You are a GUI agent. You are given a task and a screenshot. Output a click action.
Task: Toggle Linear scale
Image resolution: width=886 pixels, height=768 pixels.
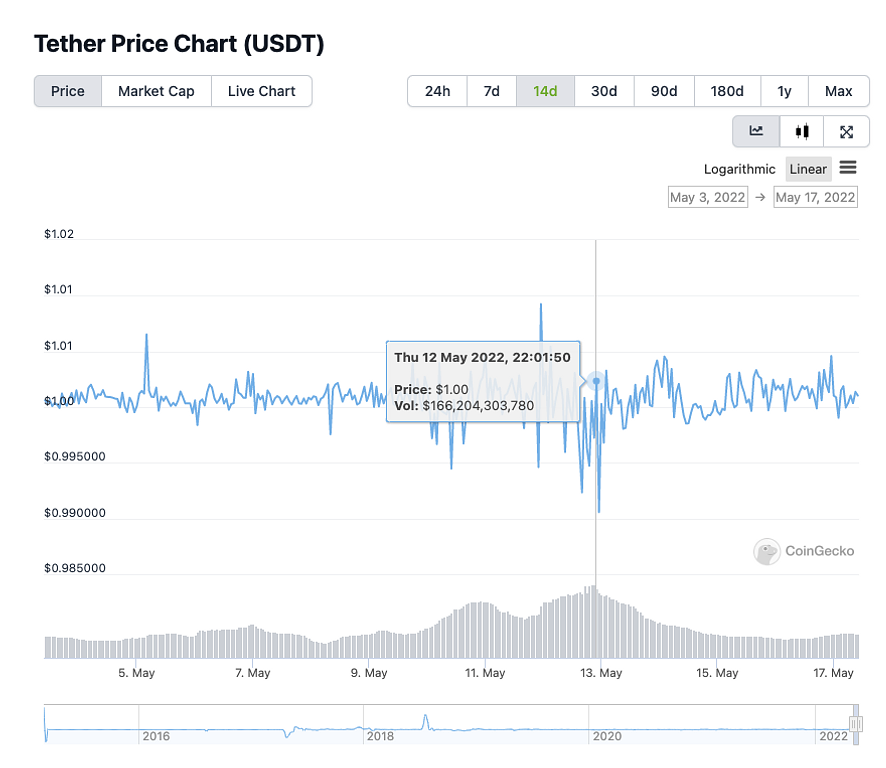pos(808,169)
